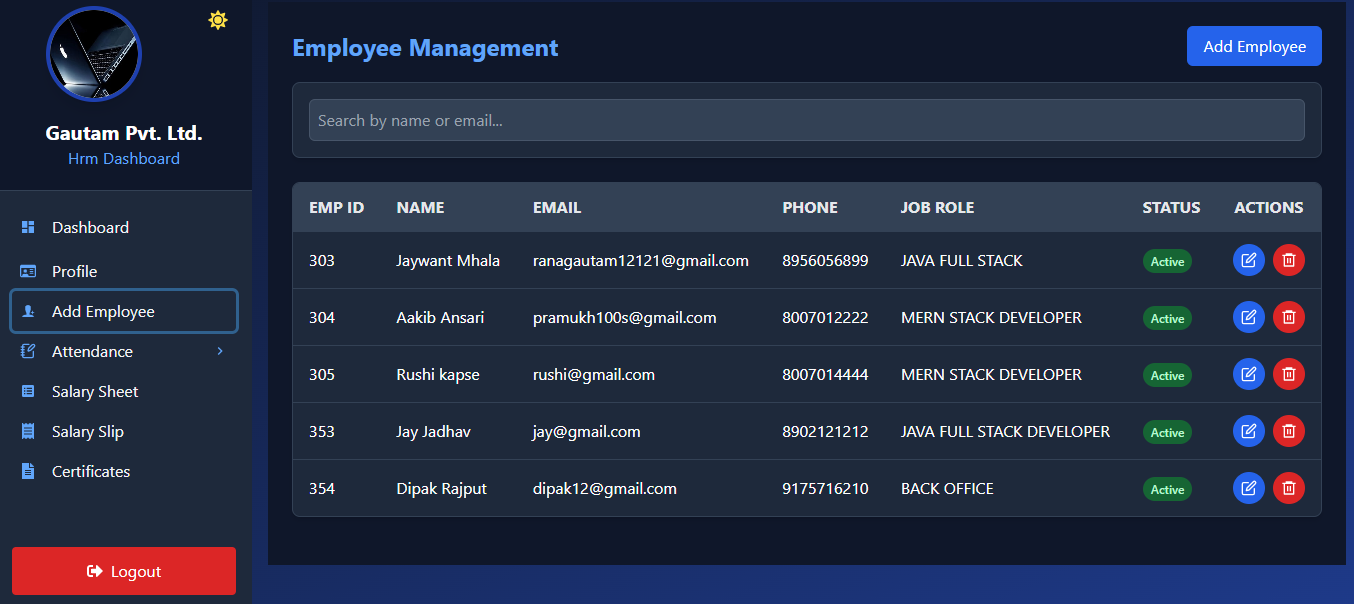Delete employee Jaywant Mhala via trash icon
Image resolution: width=1354 pixels, height=604 pixels.
coord(1288,261)
